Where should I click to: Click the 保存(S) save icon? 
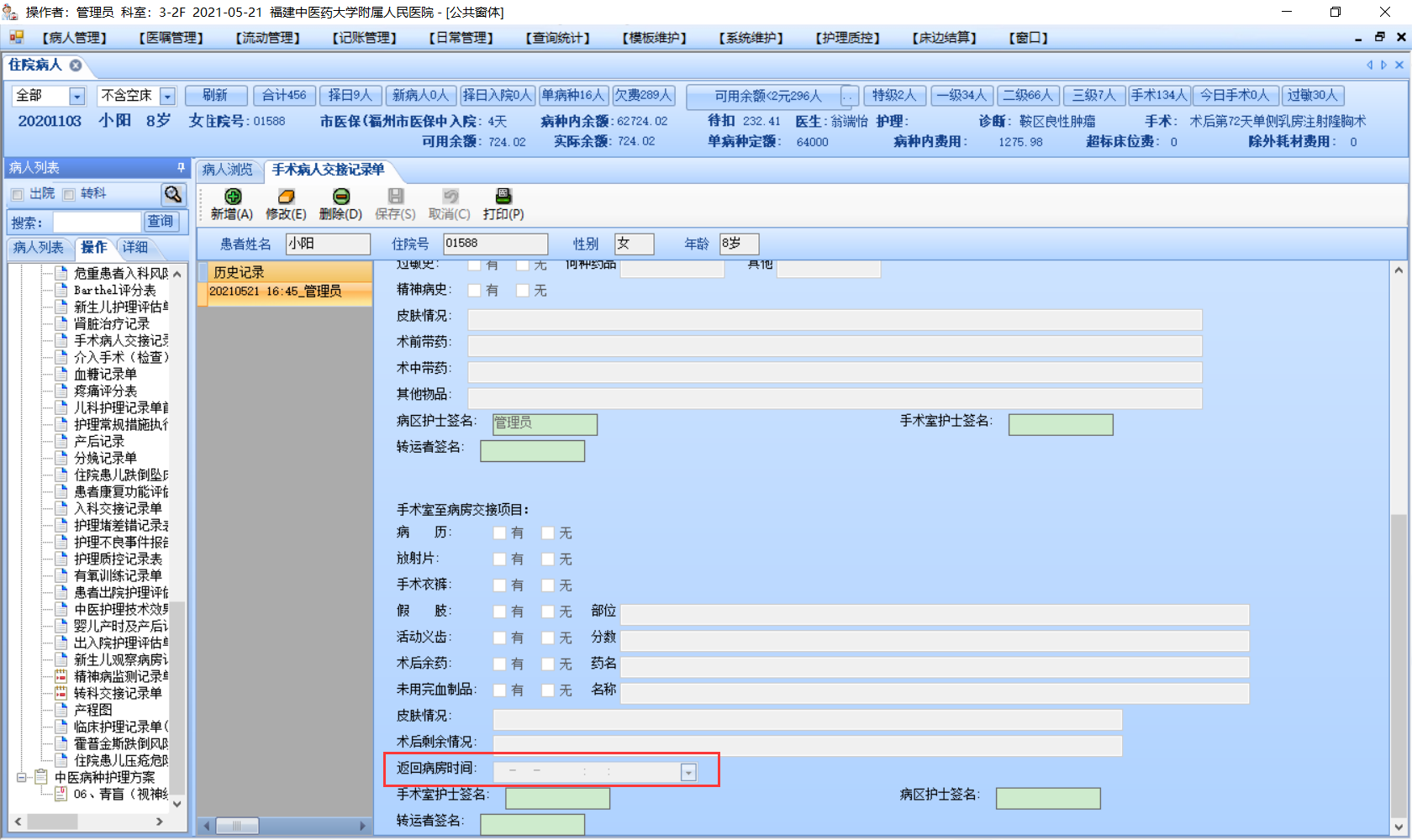(x=395, y=197)
